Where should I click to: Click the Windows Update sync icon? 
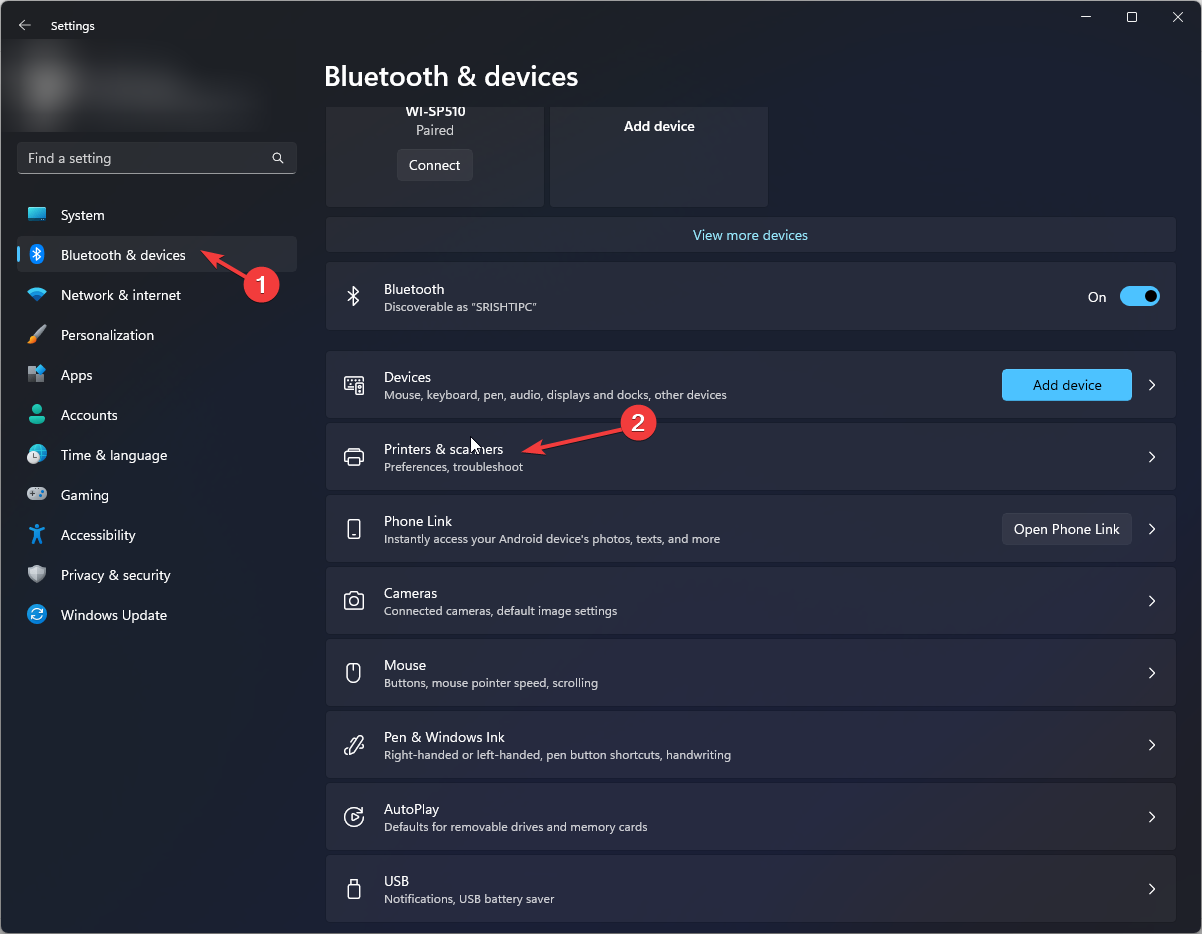pos(37,615)
